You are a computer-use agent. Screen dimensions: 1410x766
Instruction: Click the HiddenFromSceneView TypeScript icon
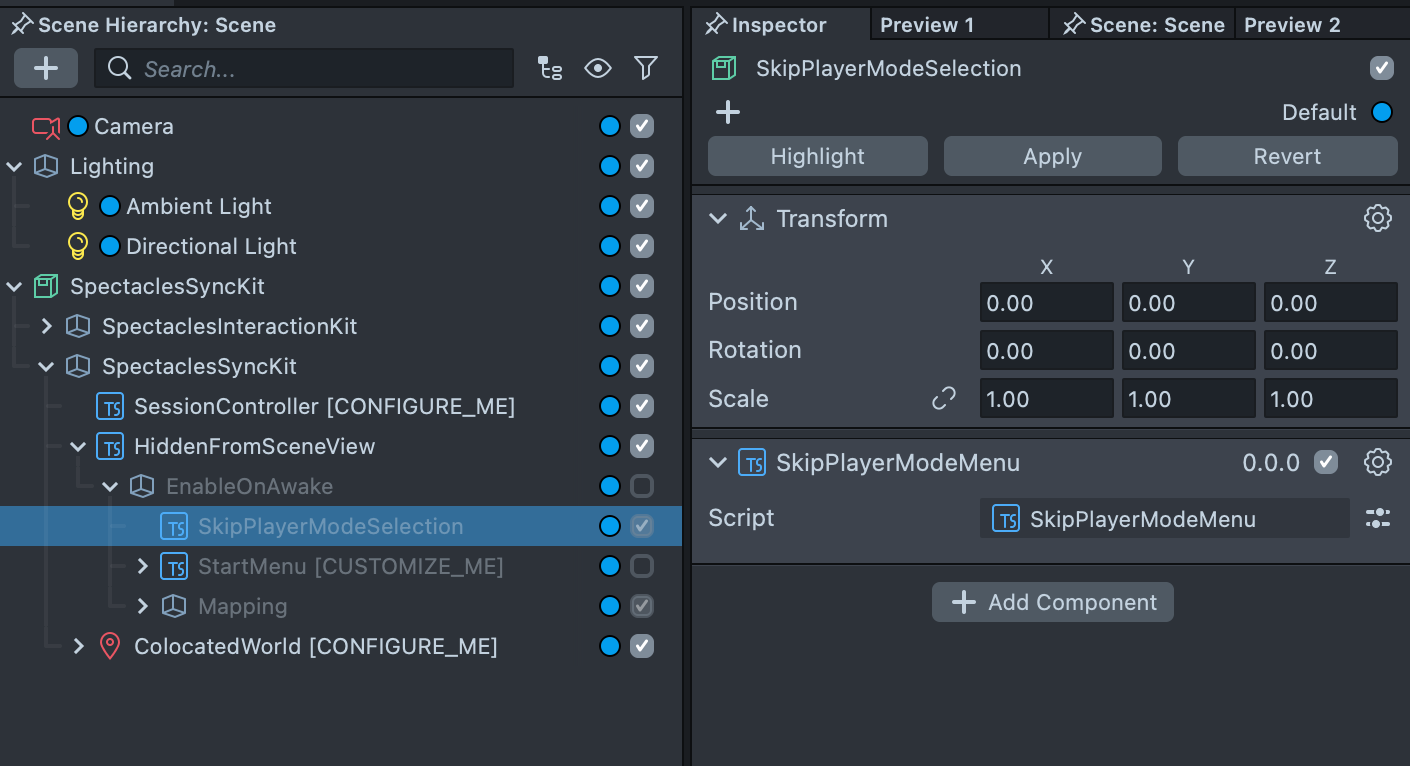click(110, 447)
